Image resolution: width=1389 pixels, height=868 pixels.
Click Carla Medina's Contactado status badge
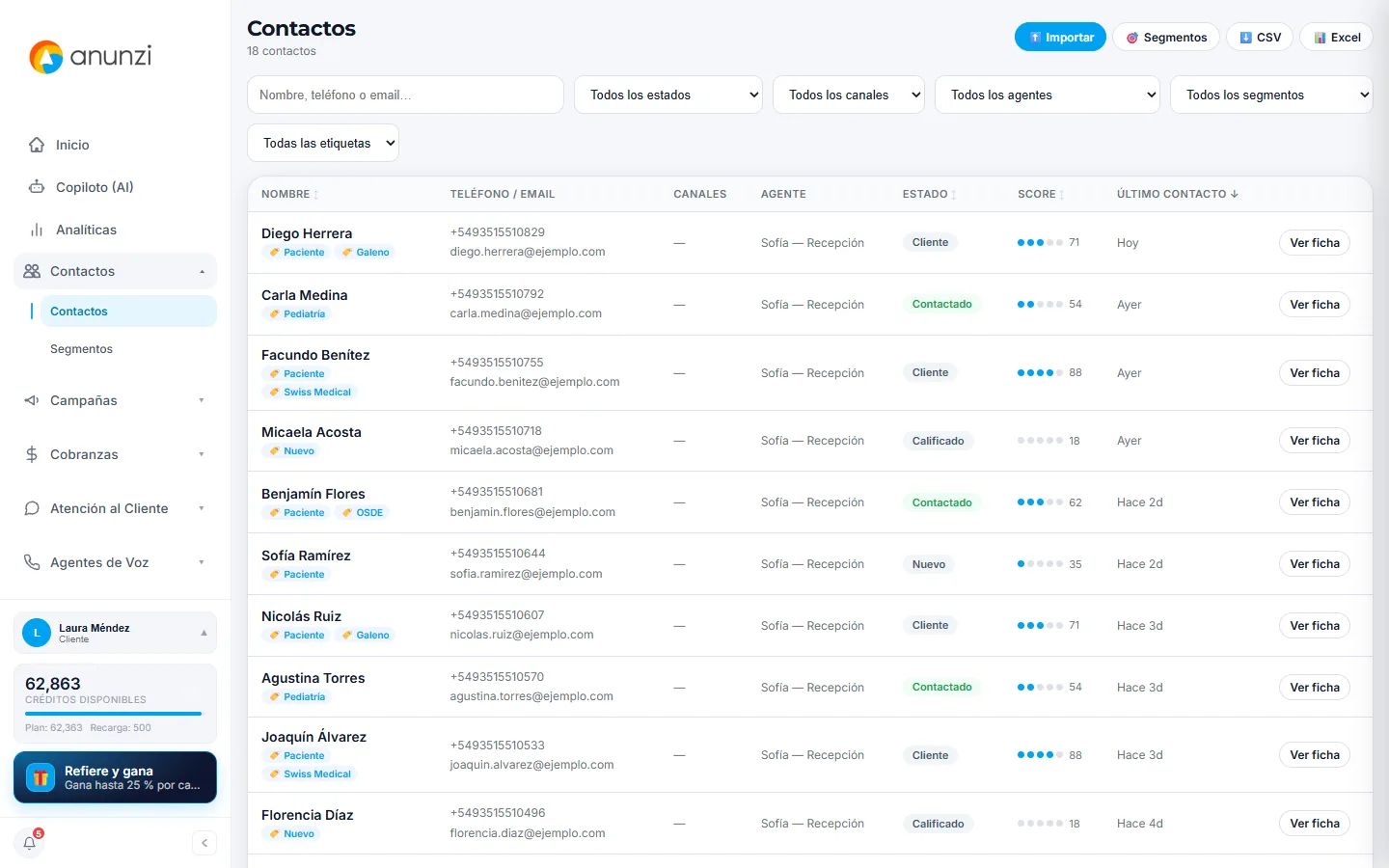(942, 304)
